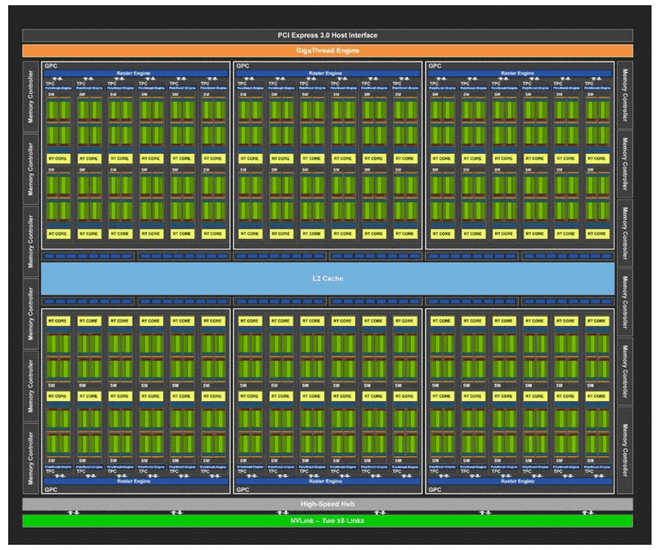Click the L2 Cache block
Image resolution: width=656 pixels, height=550 pixels.
[328, 279]
